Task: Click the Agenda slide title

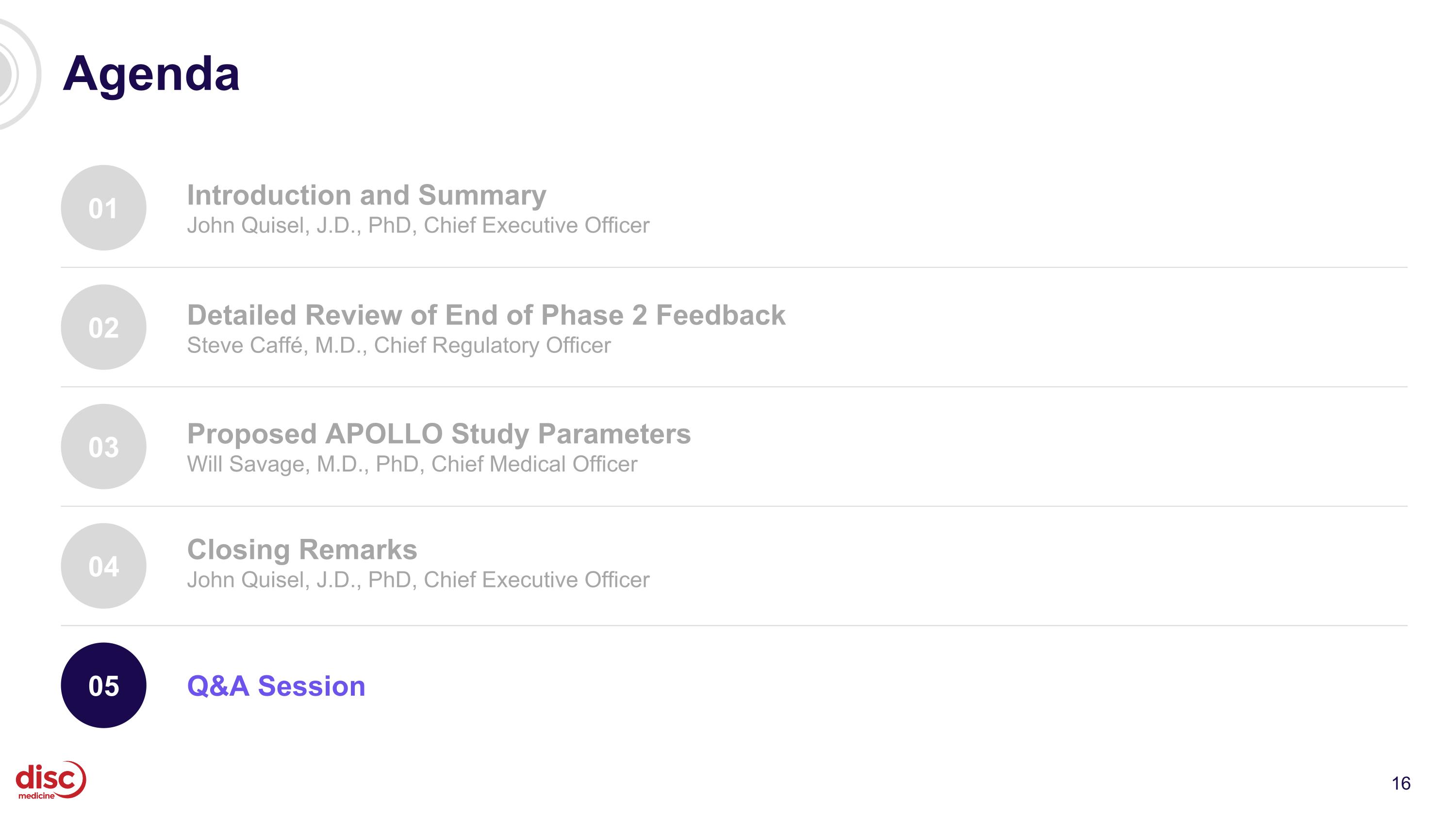Action: click(151, 74)
